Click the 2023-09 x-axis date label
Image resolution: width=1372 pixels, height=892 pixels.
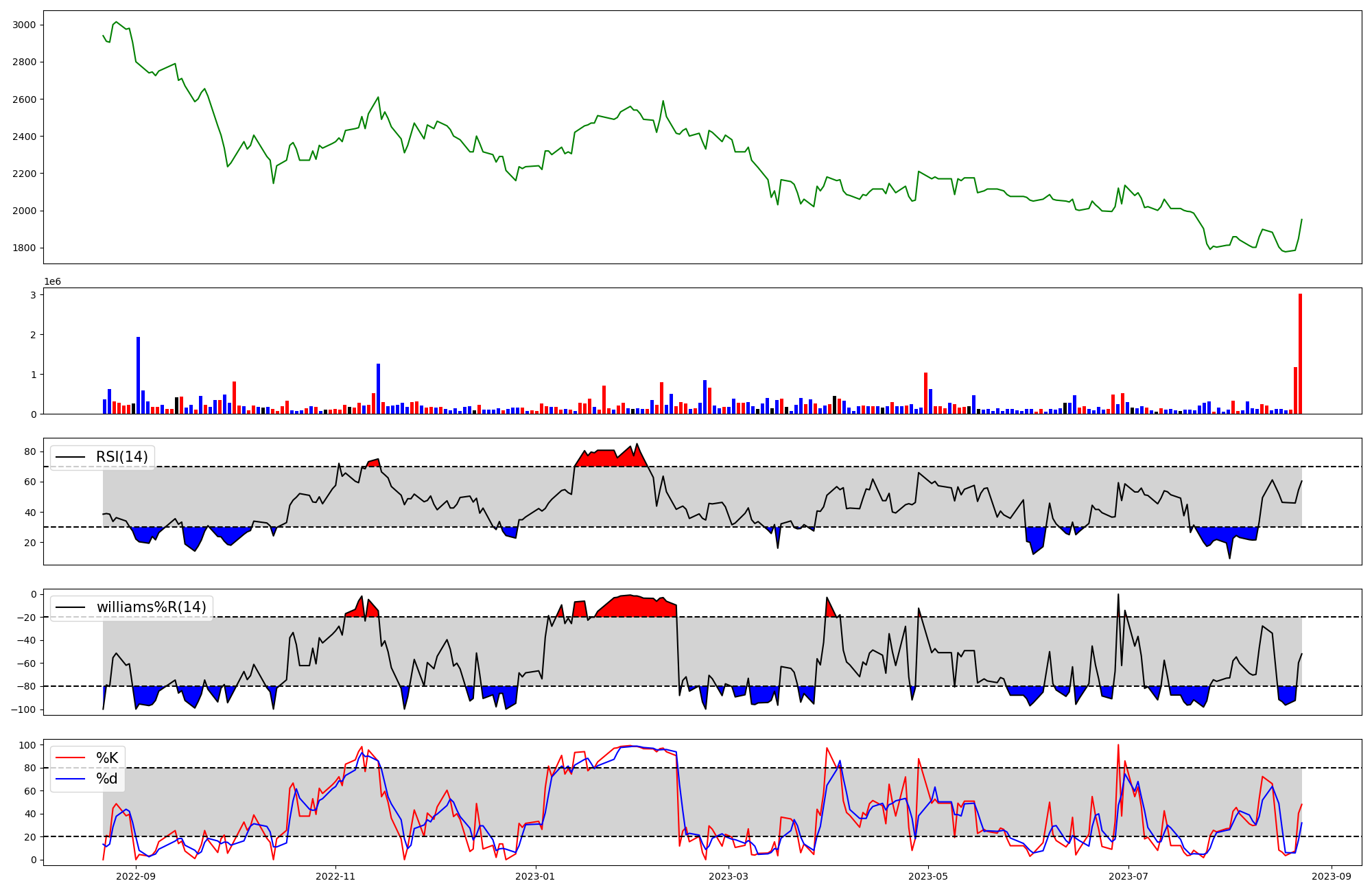tap(1331, 876)
